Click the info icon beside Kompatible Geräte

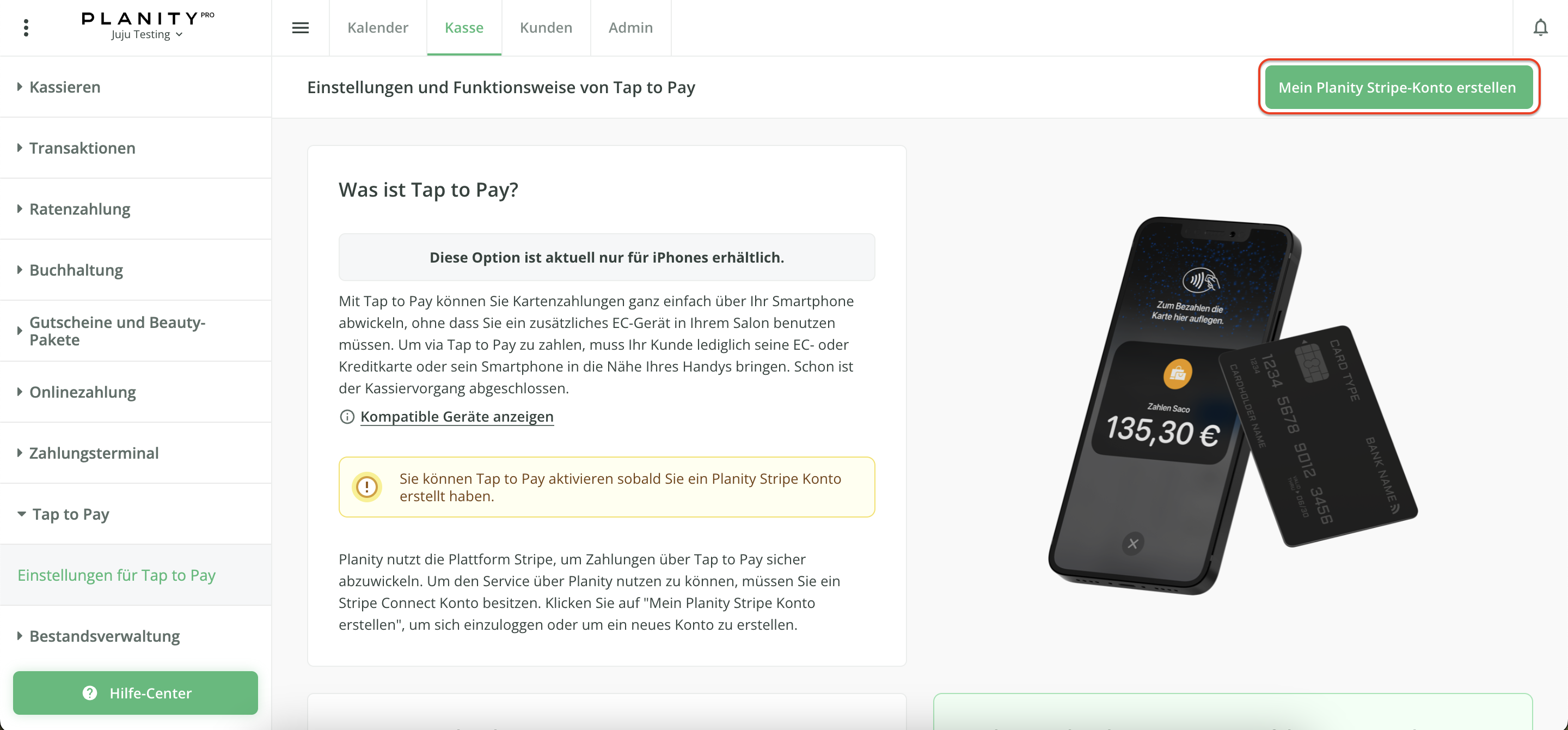click(347, 417)
